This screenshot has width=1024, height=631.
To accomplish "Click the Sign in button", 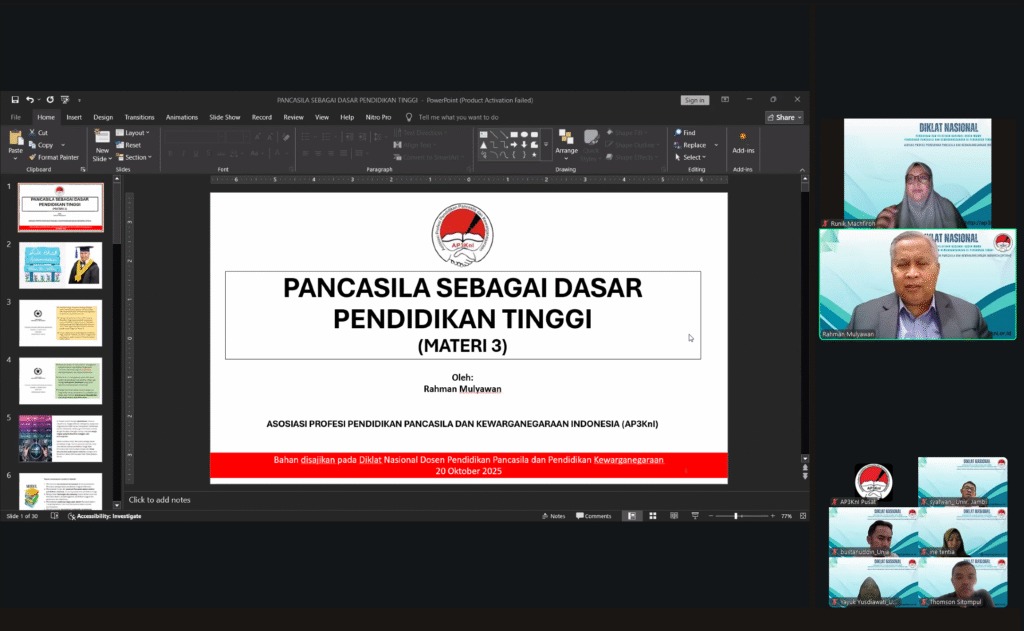I will (694, 100).
